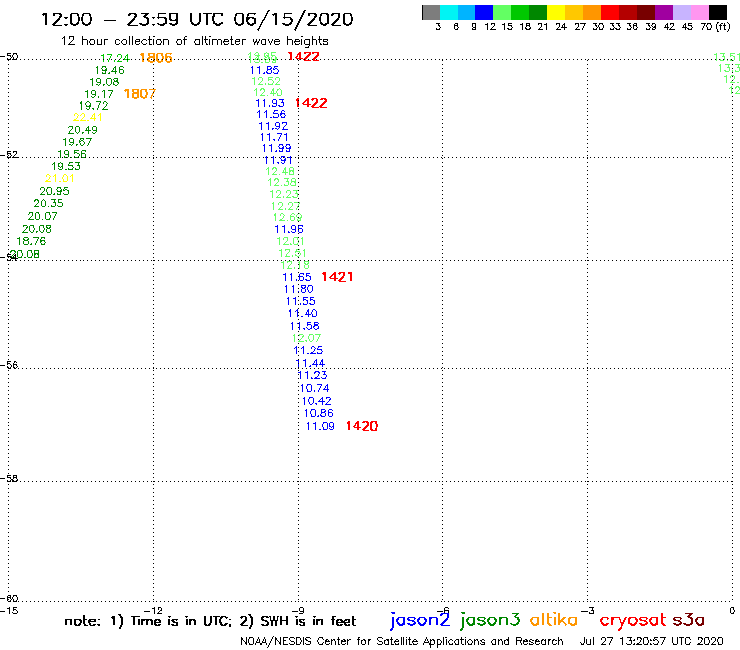The height and width of the screenshot is (650, 740).
Task: Click the gray swatch in the color scale
Action: tap(431, 12)
